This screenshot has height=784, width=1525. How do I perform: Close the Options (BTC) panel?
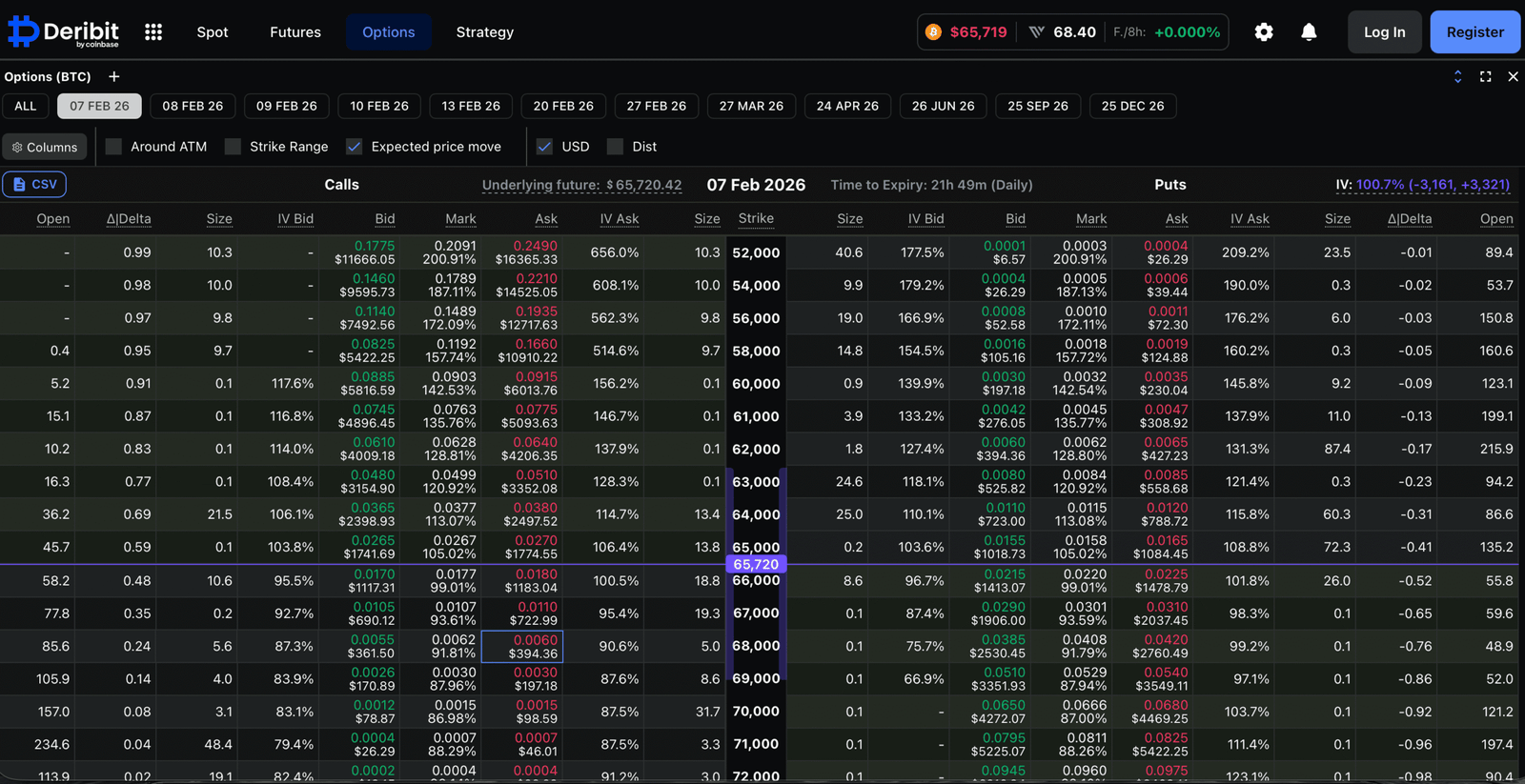(1513, 76)
